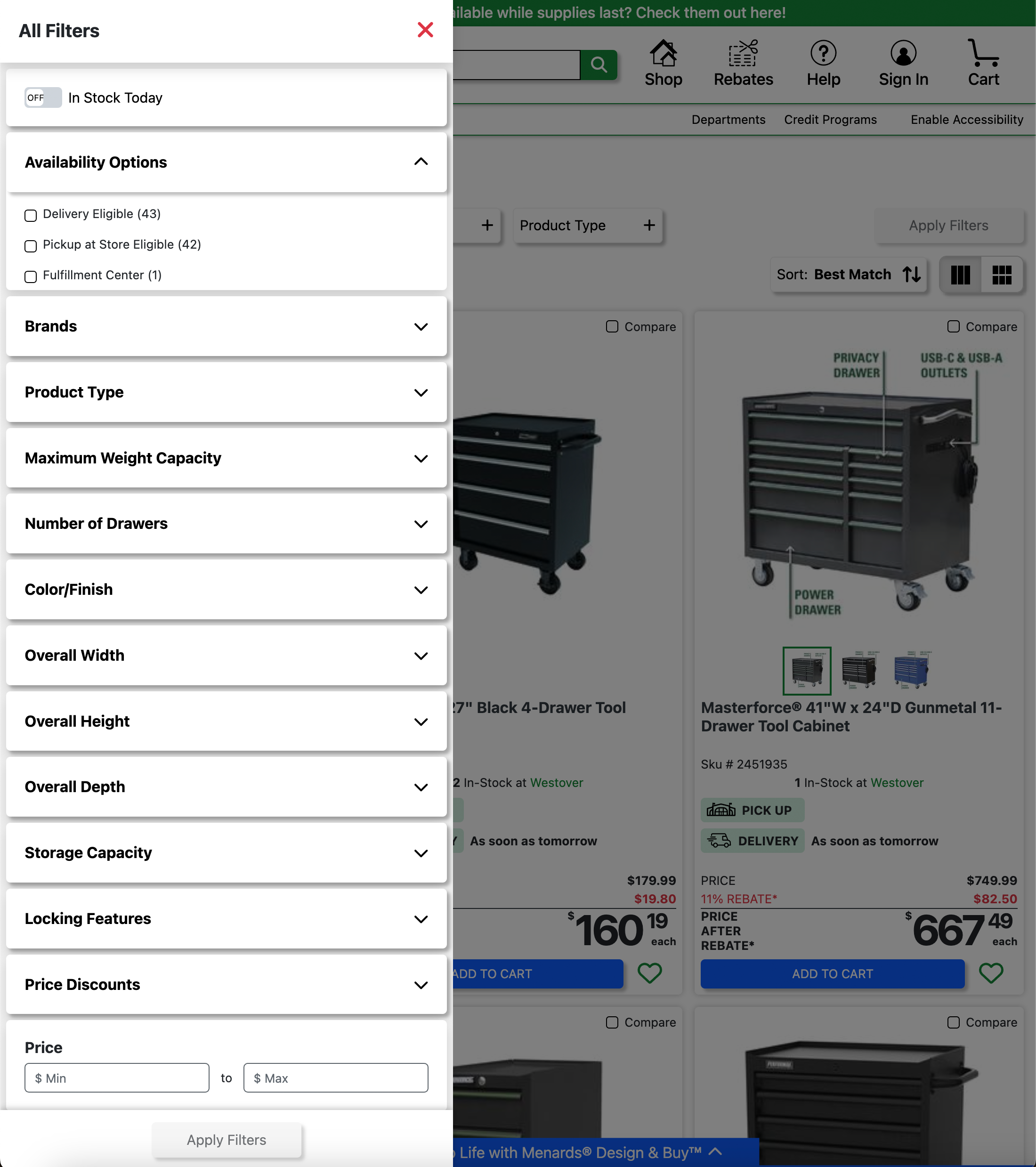Select the blue cabinet variant thumbnail
Viewport: 1036px width, 1167px height.
coord(912,671)
